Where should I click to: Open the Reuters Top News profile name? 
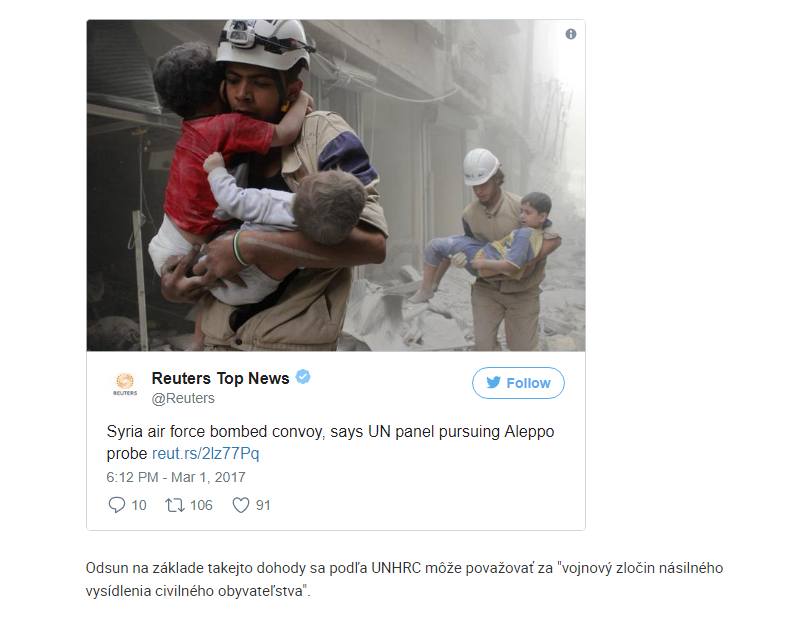pos(220,378)
